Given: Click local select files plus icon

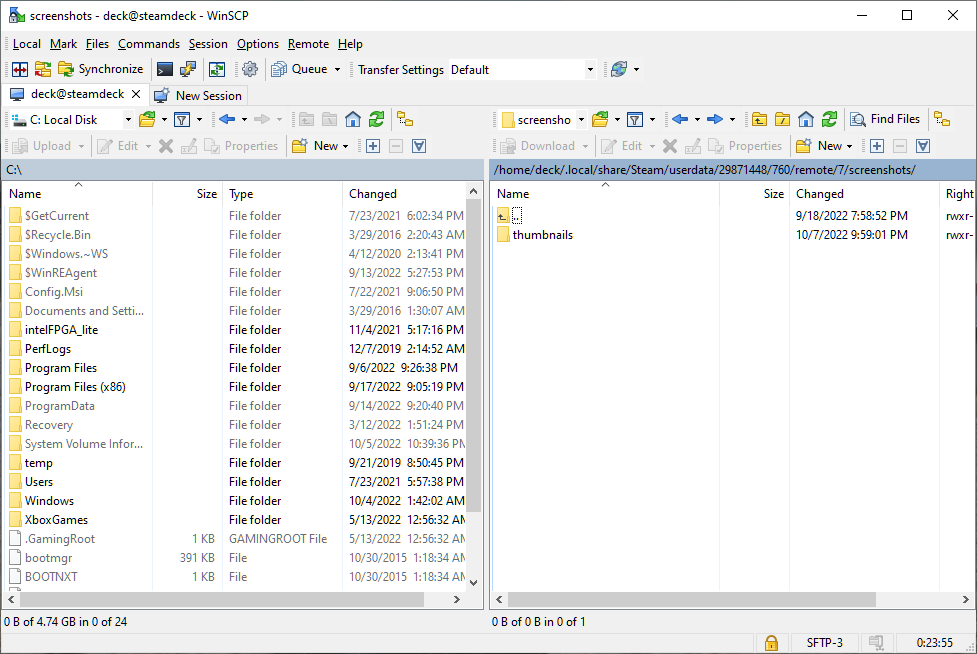Looking at the screenshot, I should (x=373, y=146).
